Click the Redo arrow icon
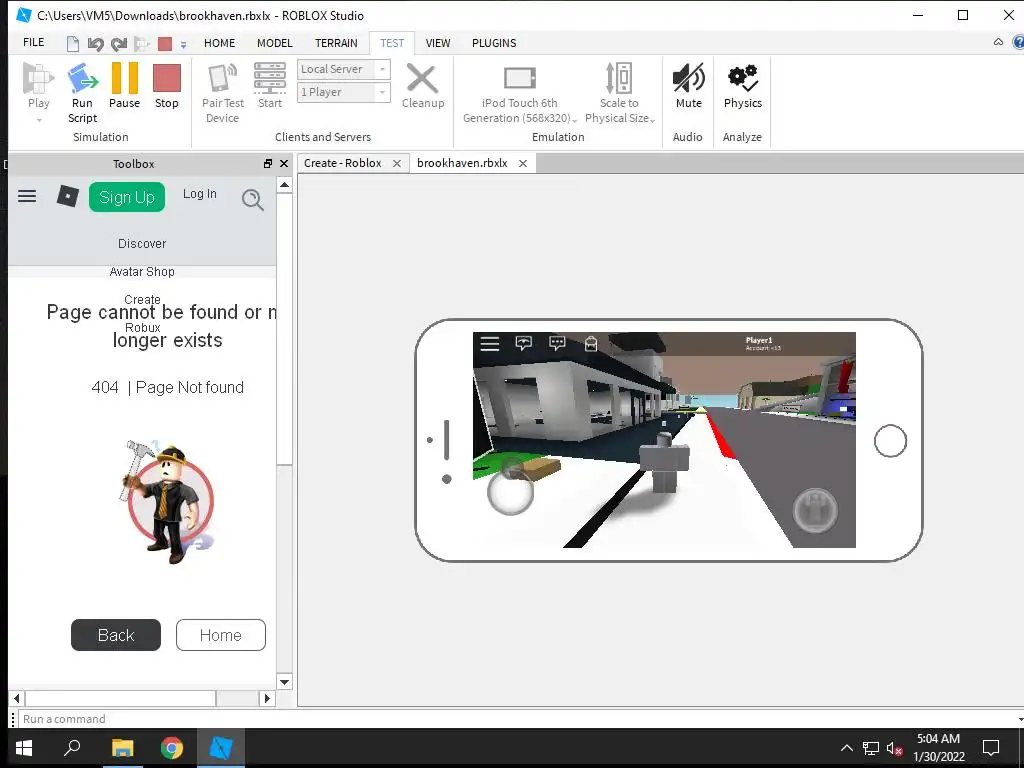1024x768 pixels. 119,44
